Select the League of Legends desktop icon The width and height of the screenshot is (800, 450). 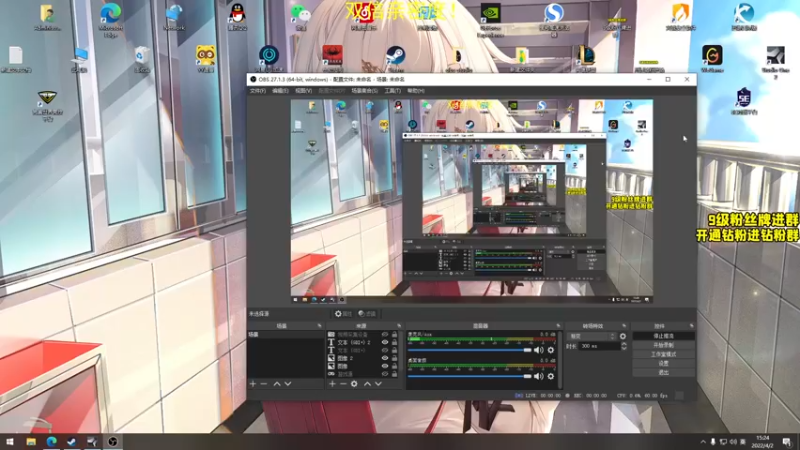tap(586, 57)
